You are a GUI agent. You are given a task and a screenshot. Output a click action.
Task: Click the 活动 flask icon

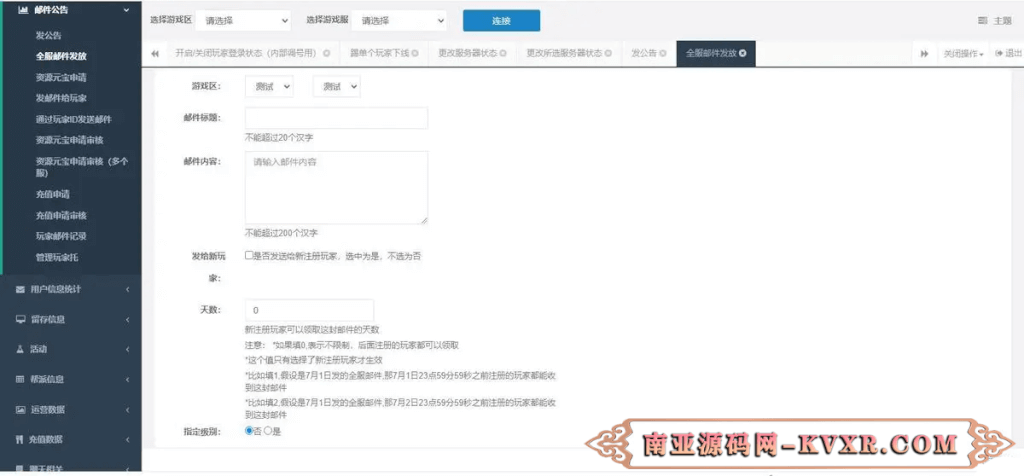point(20,350)
